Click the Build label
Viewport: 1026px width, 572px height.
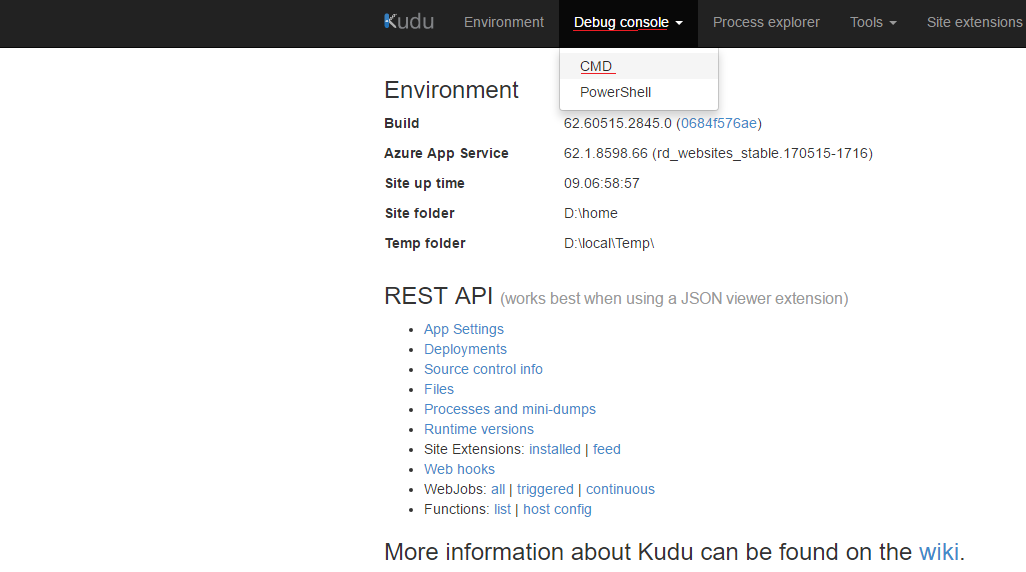[x=402, y=123]
